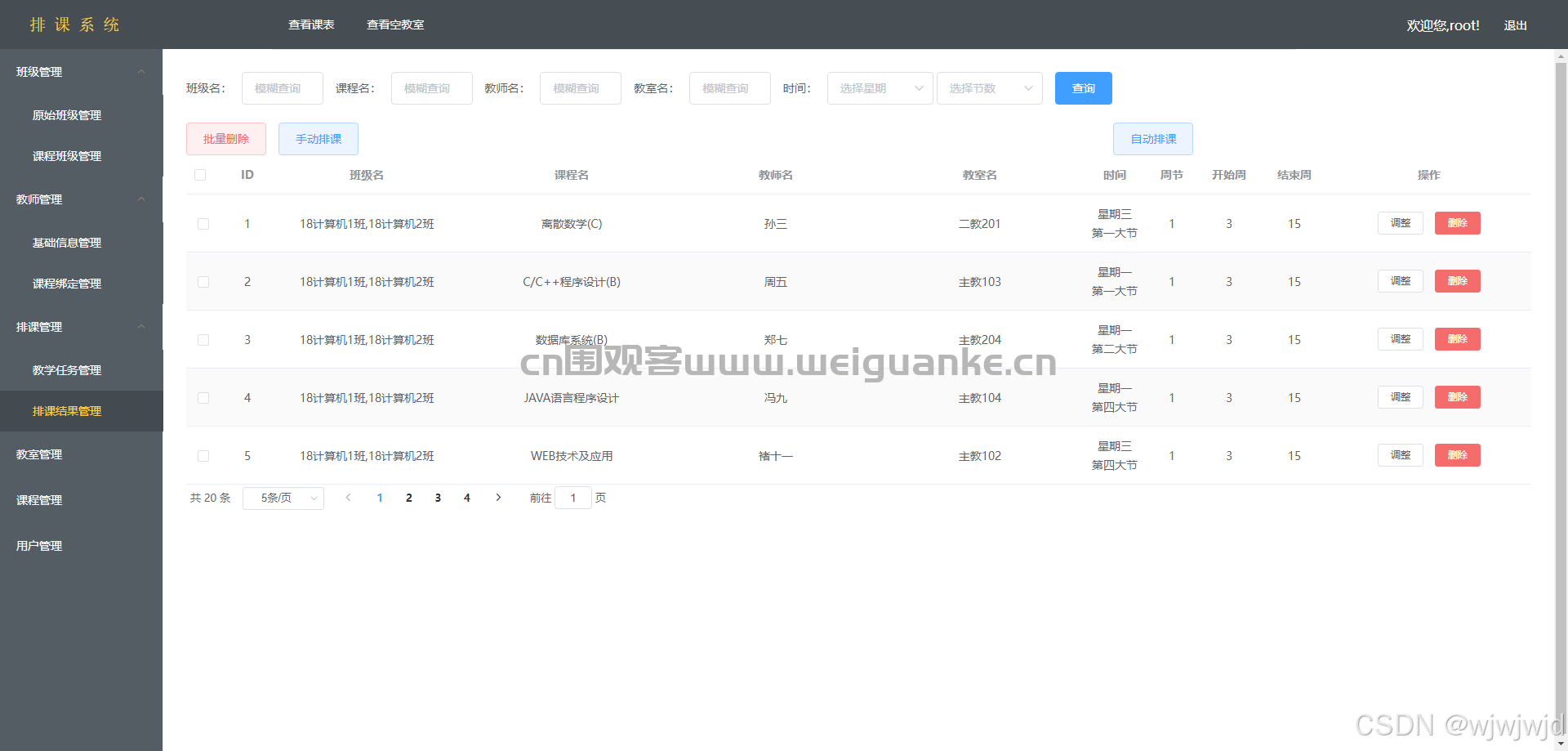The height and width of the screenshot is (751, 1568).
Task: Open 课程班级管理 in sidebar
Action: click(x=82, y=156)
